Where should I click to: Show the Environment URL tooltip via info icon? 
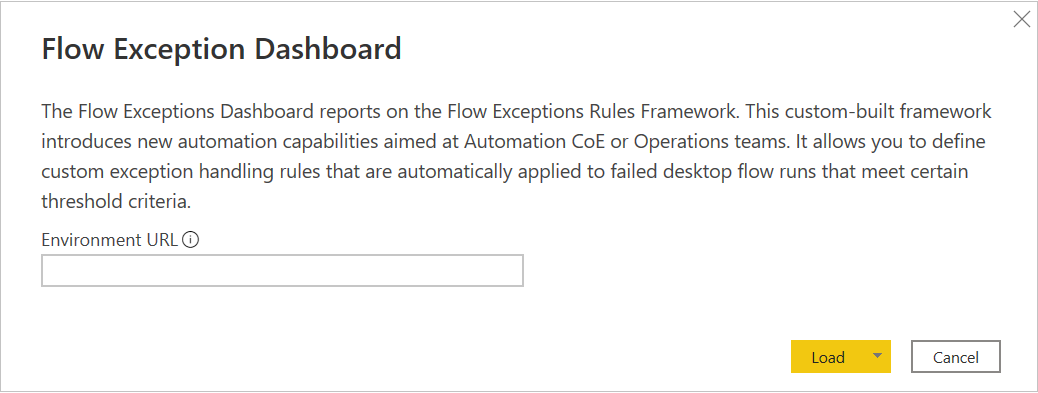click(190, 240)
